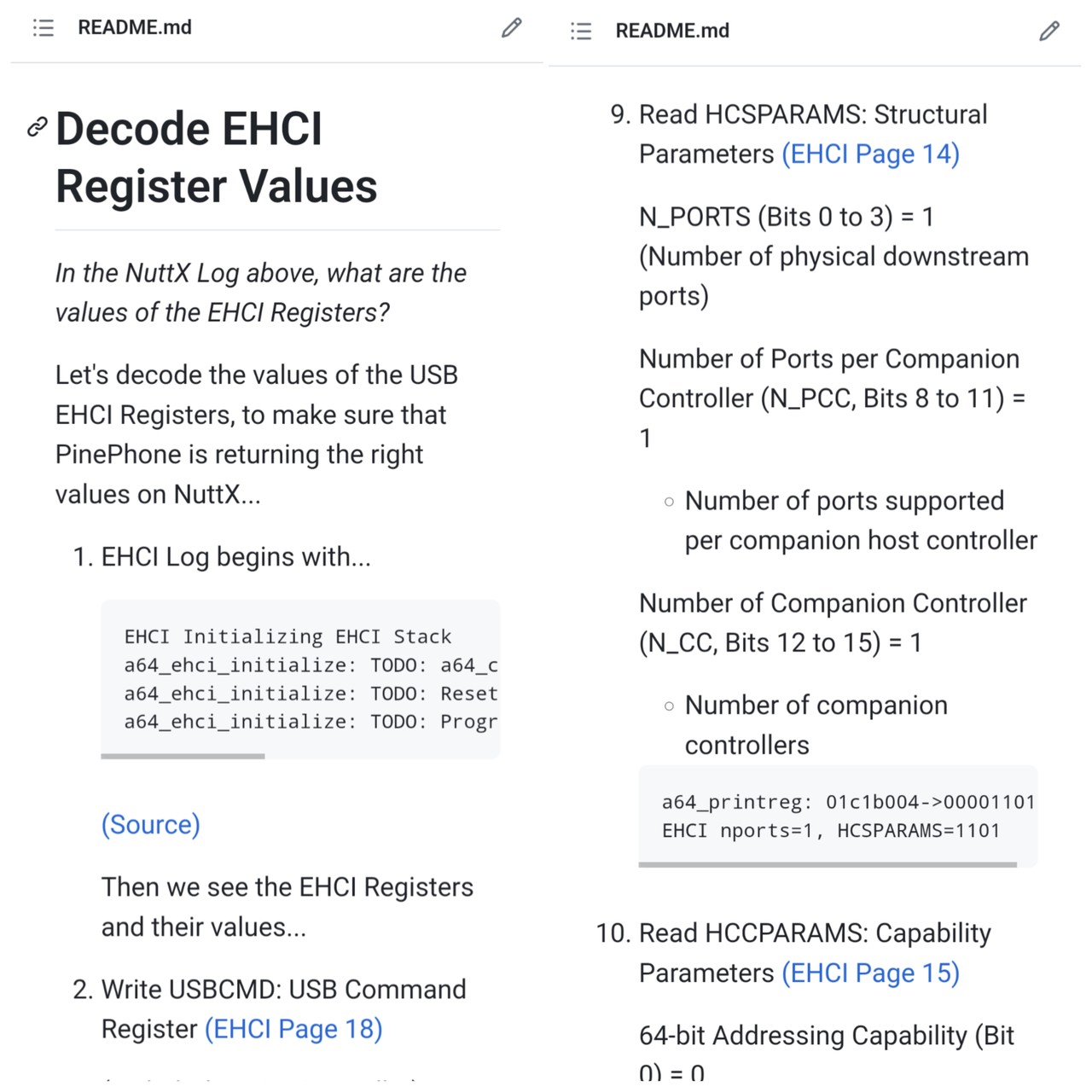The height and width of the screenshot is (1092, 1092).
Task: Open the EHCI Page 18 link
Action: (x=293, y=1029)
